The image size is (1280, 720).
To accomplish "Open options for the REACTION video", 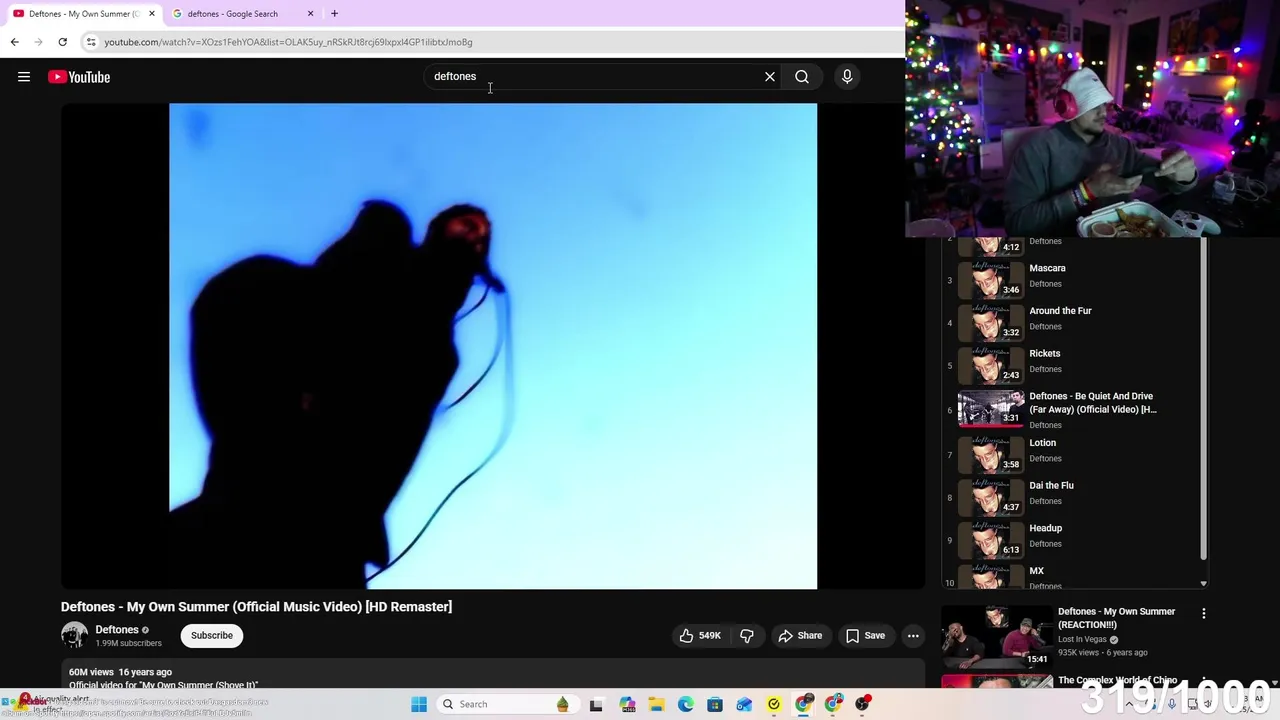I will click(x=1204, y=614).
